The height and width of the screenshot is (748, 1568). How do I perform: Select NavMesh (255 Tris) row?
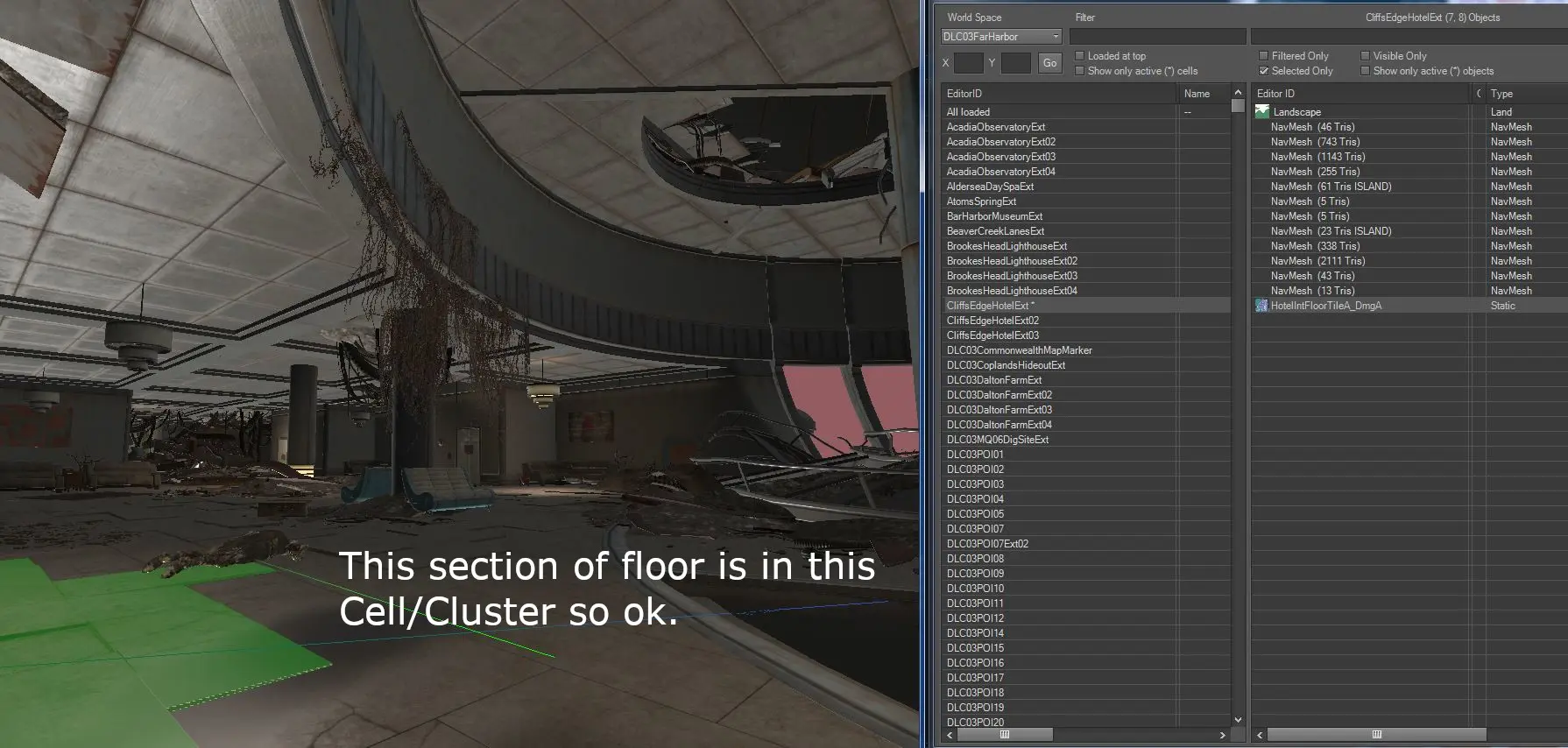click(1409, 172)
